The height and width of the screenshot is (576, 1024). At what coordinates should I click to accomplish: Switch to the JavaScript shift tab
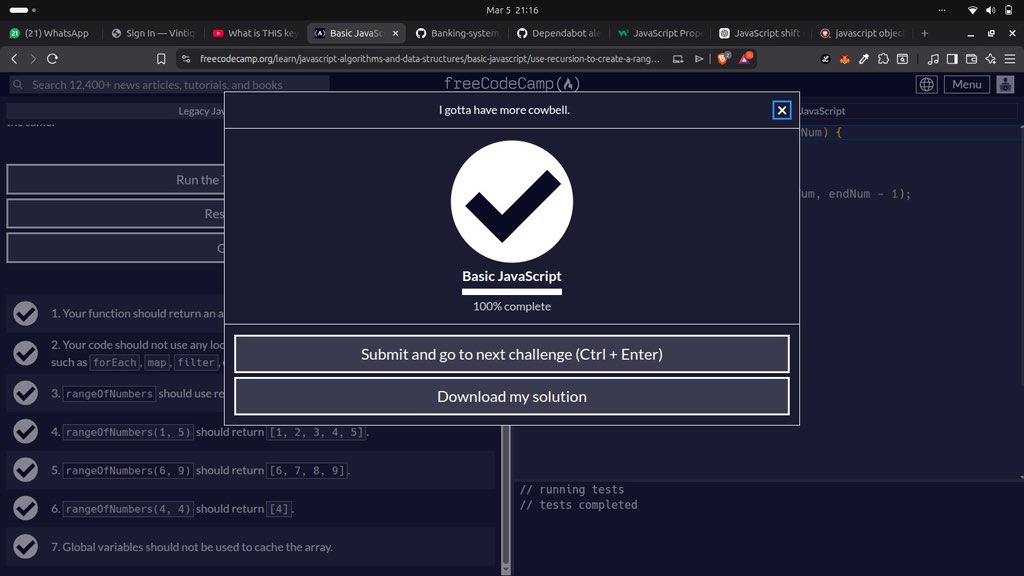click(x=761, y=33)
